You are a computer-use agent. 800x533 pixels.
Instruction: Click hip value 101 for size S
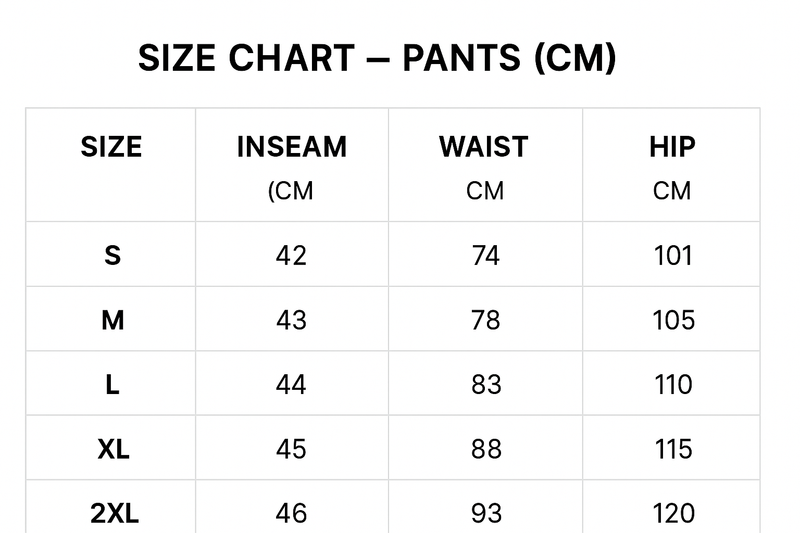pos(673,256)
